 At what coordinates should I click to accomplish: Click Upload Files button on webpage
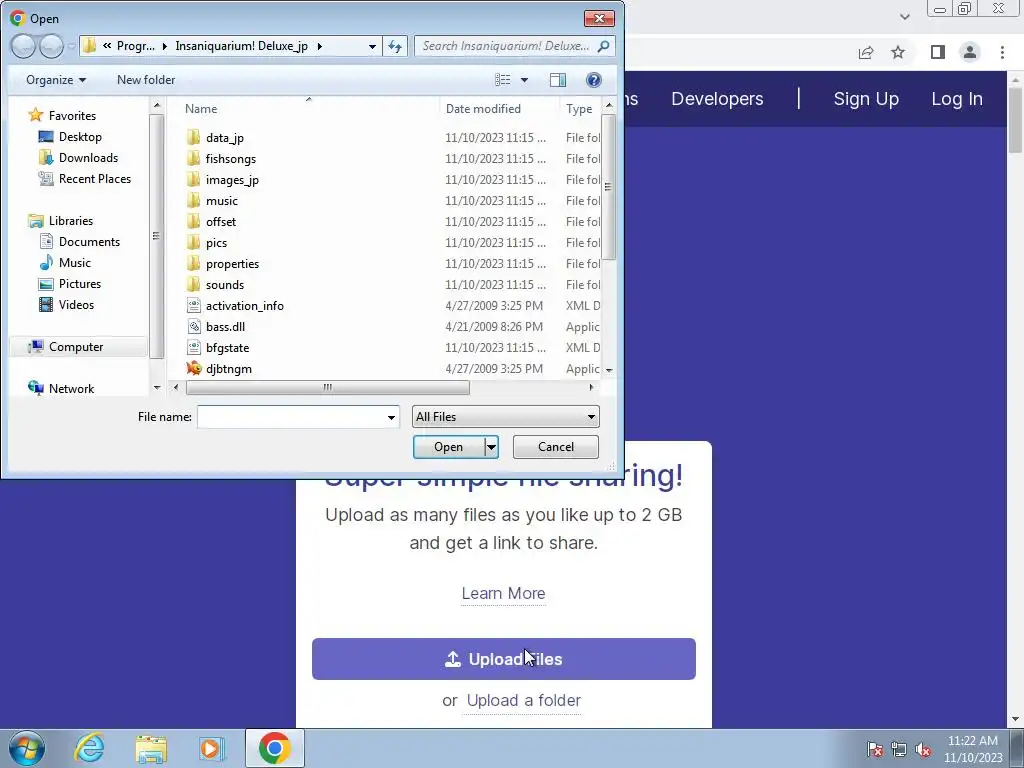click(504, 659)
